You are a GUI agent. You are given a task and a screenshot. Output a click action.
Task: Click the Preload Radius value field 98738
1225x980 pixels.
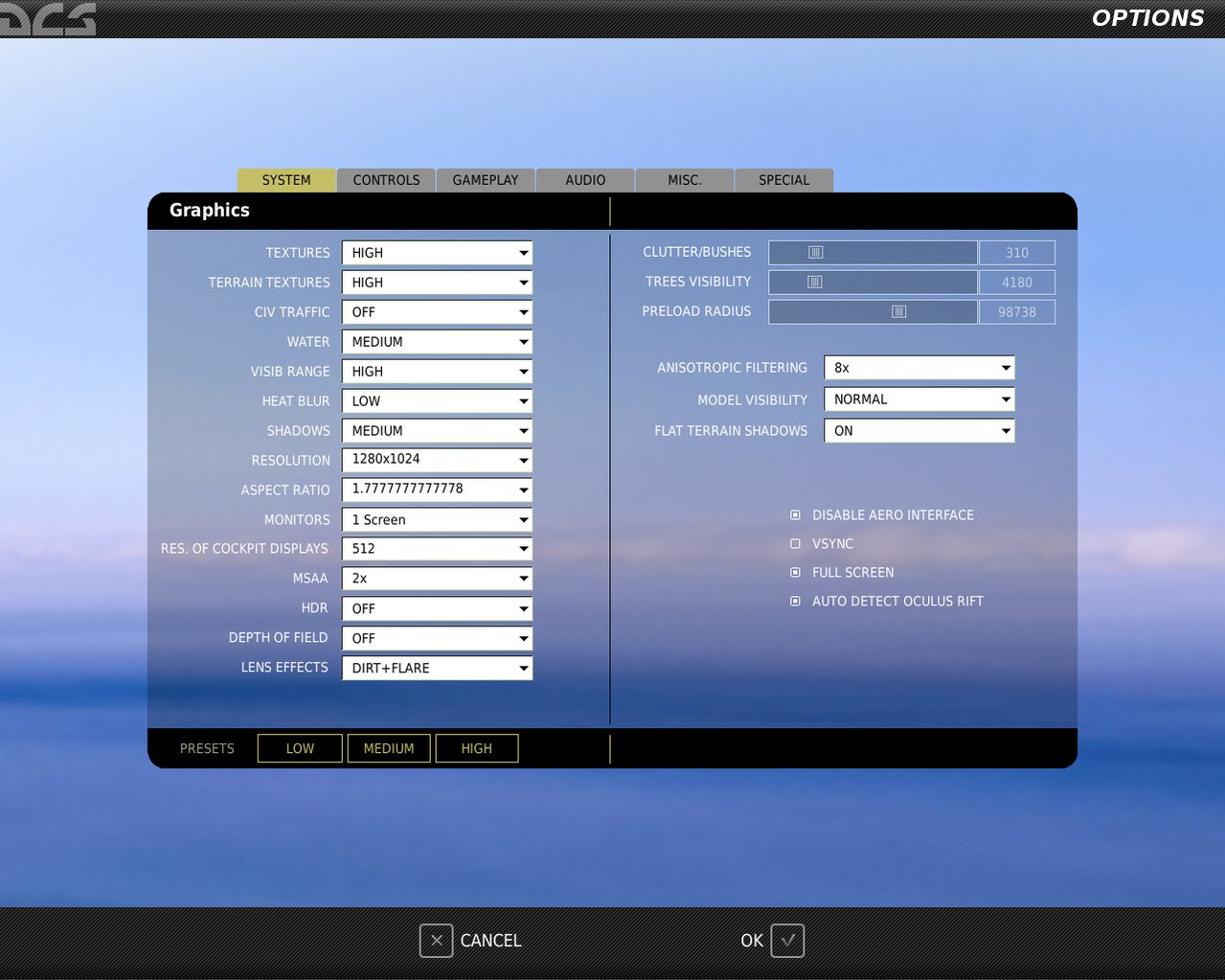coord(1017,312)
